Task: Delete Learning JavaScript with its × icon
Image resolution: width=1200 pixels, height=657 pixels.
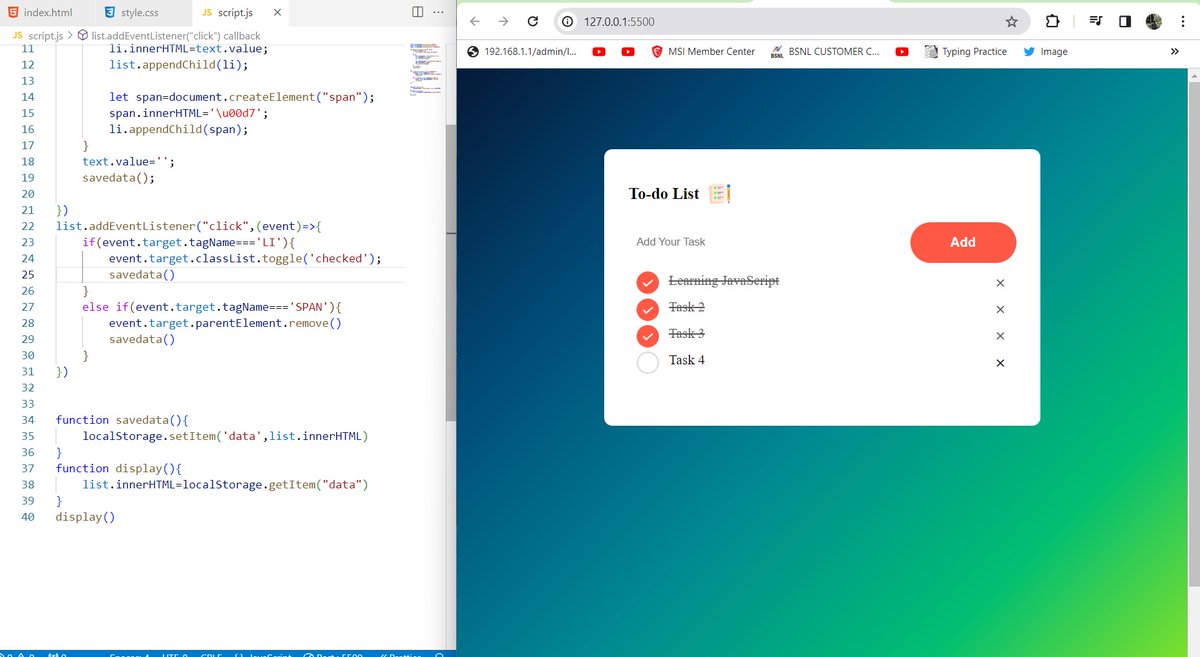Action: pos(1000,283)
